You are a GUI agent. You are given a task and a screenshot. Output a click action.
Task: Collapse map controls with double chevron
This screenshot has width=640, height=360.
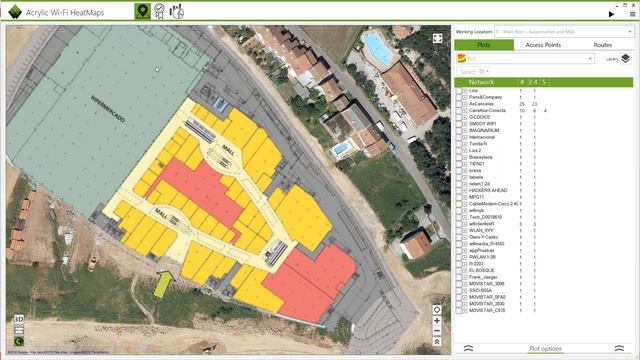pos(437,342)
